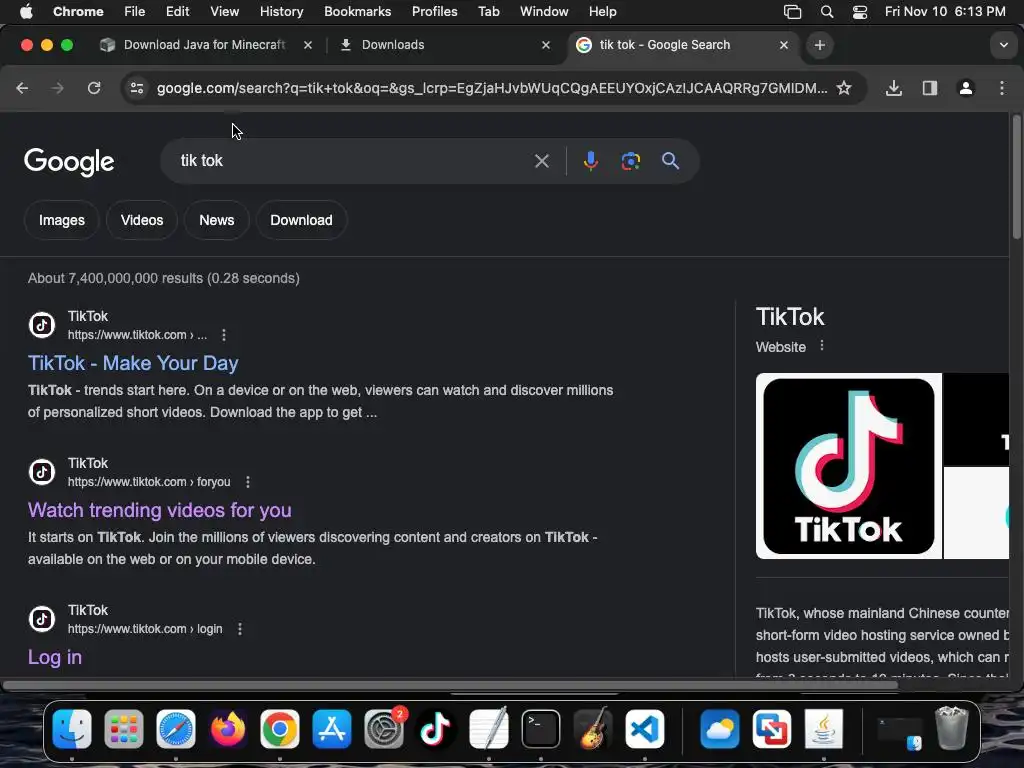Close the tik tok Google Search tab
Viewport: 1024px width, 768px height.
point(784,45)
